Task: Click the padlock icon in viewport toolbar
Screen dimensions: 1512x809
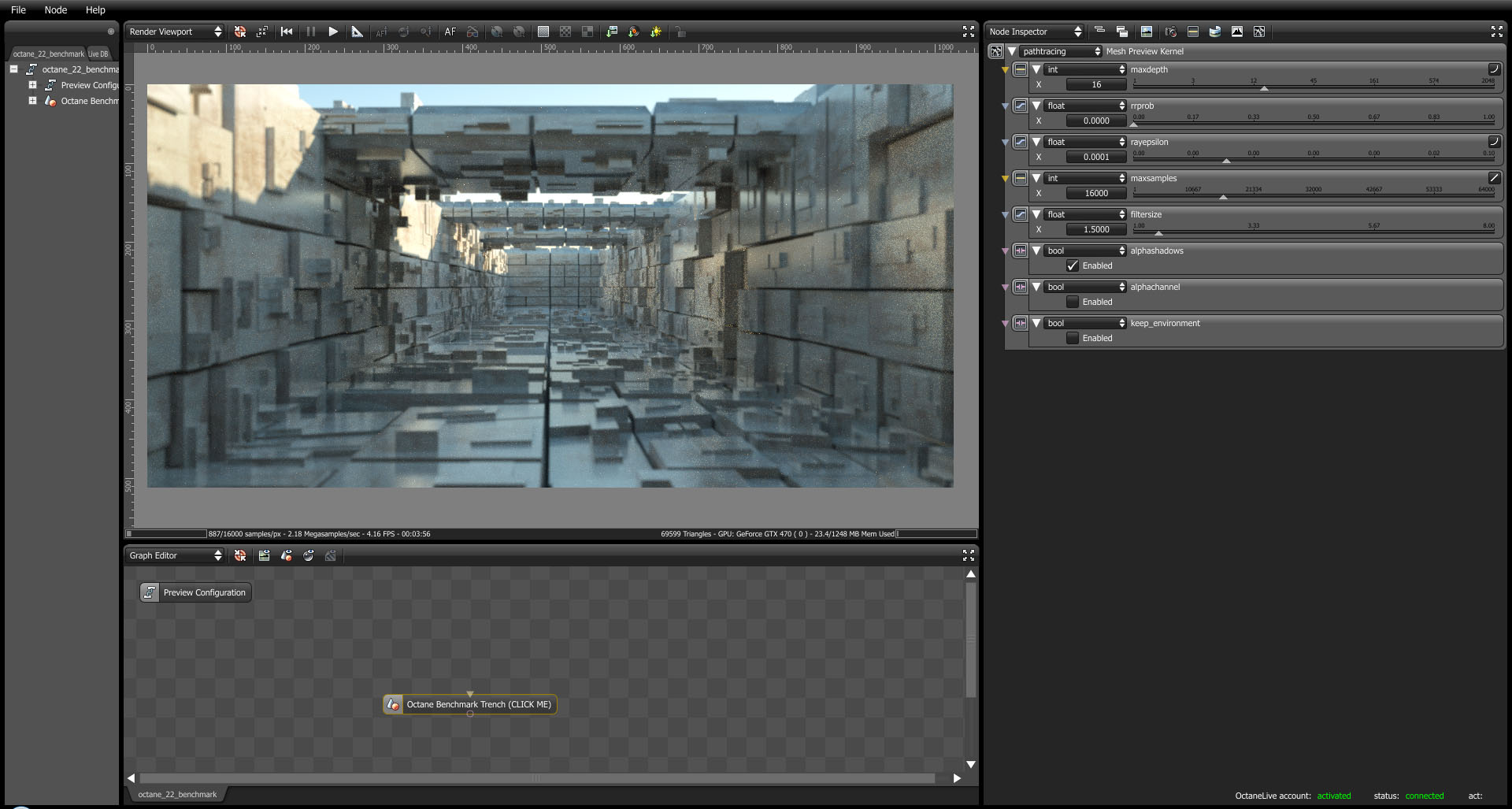Action: pos(680,32)
